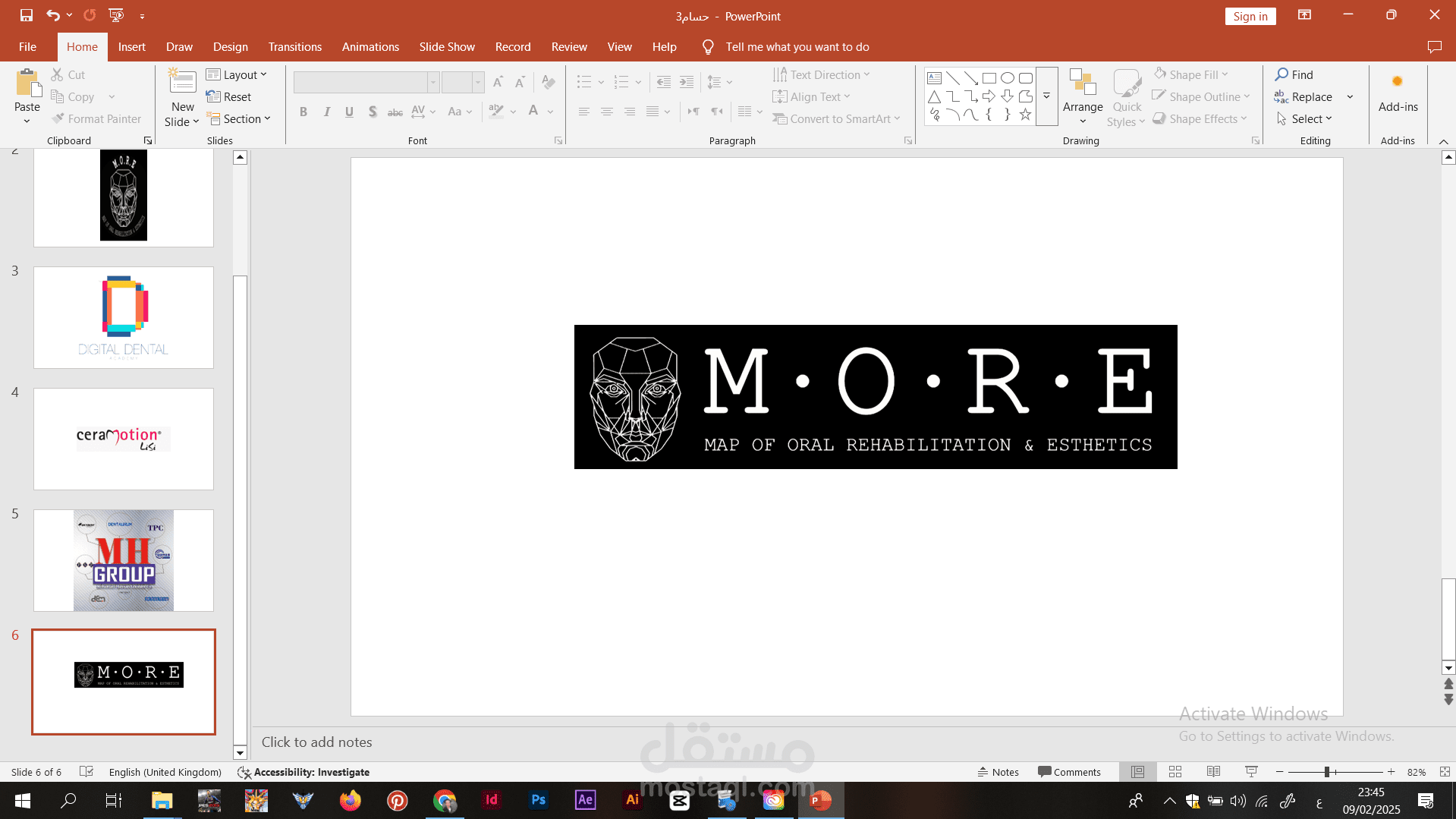
Task: Open Illustrator from the taskbar
Action: (632, 800)
